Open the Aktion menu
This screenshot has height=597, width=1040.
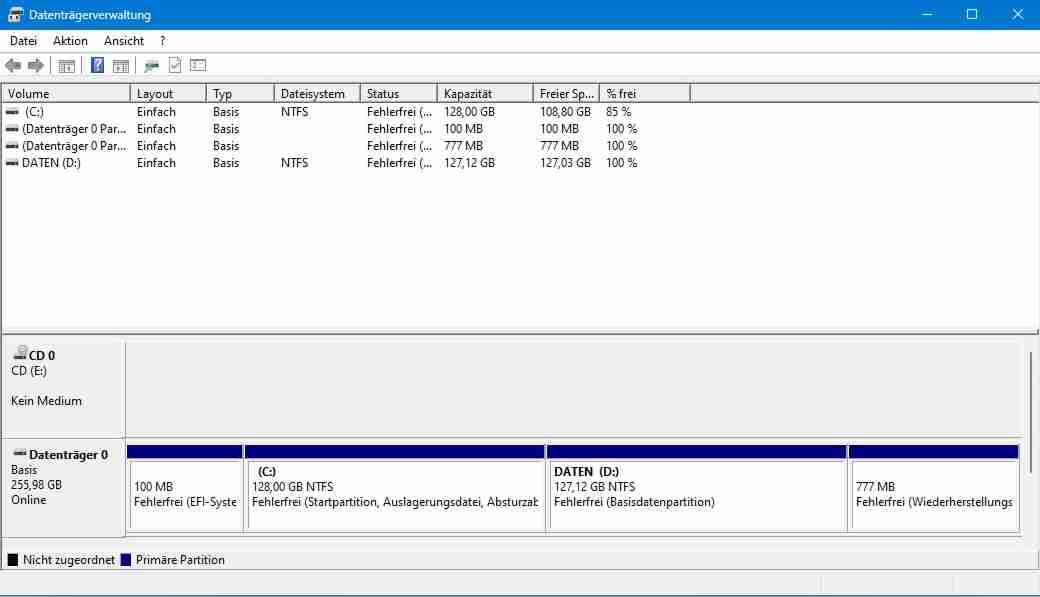tap(70, 41)
